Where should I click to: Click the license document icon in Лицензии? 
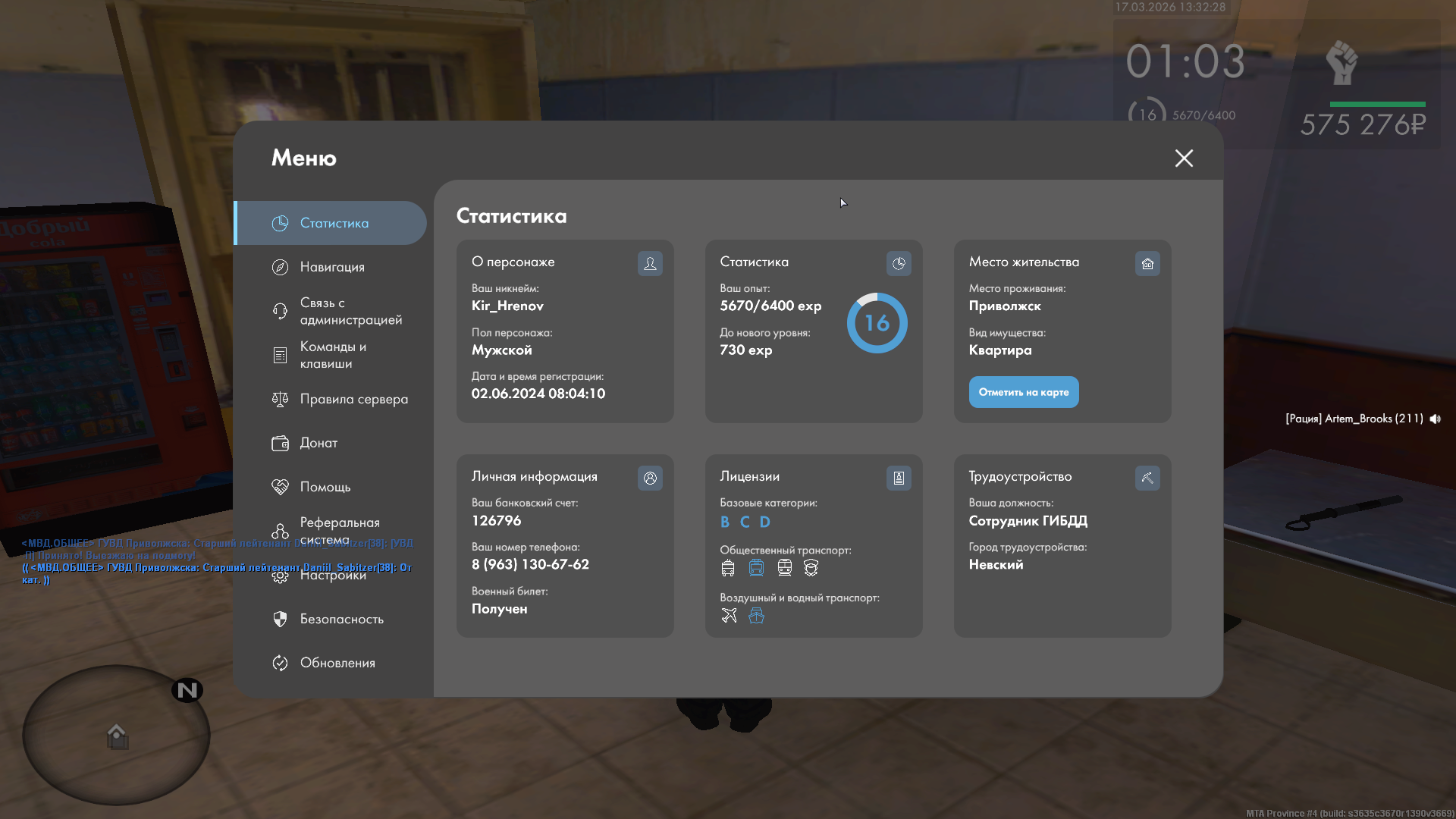coord(899,478)
